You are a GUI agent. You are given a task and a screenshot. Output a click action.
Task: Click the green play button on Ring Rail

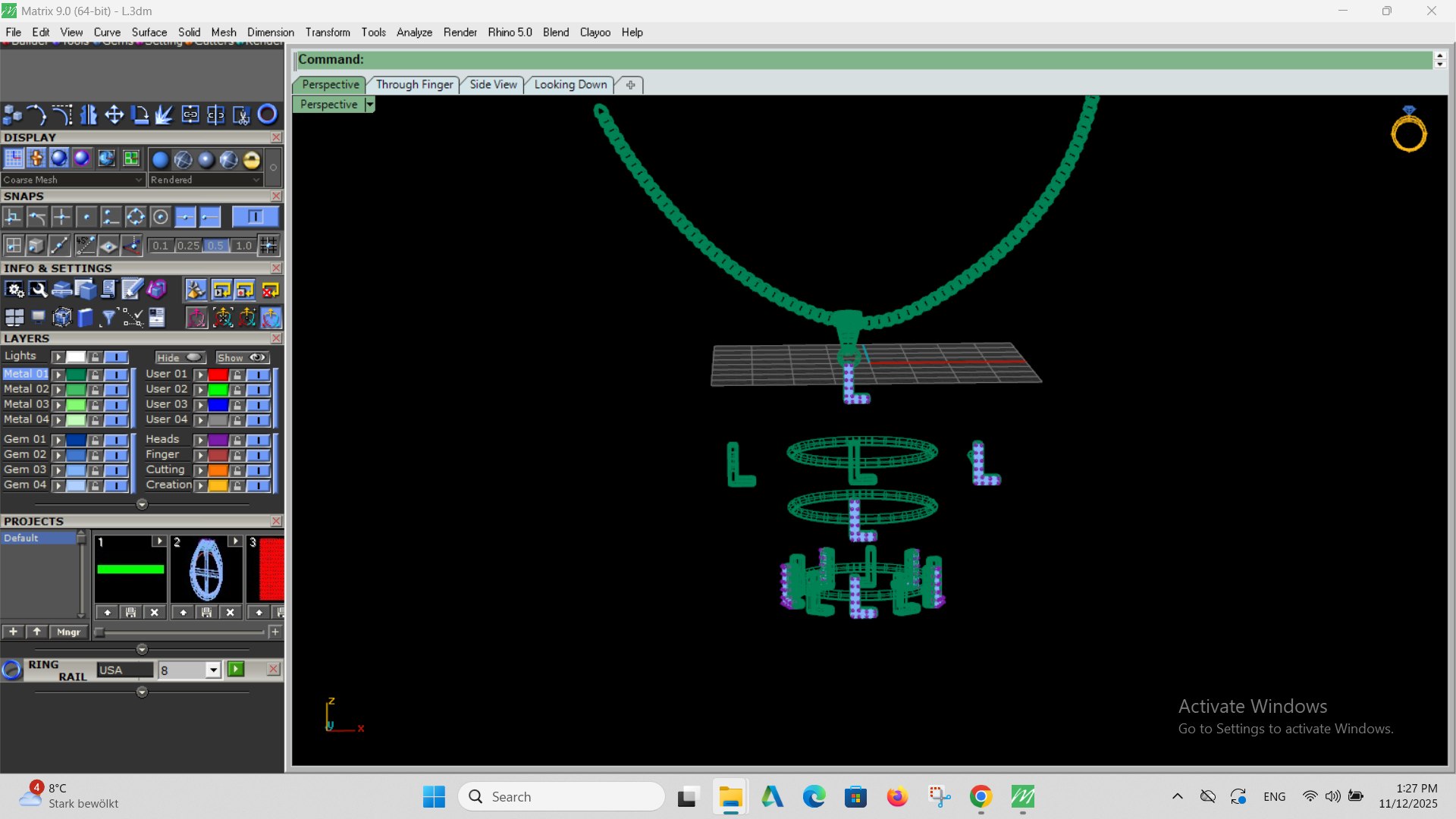[236, 669]
